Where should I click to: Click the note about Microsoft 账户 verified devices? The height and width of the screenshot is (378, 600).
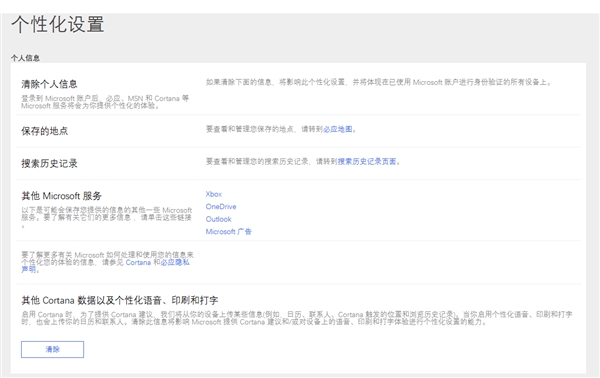point(379,82)
